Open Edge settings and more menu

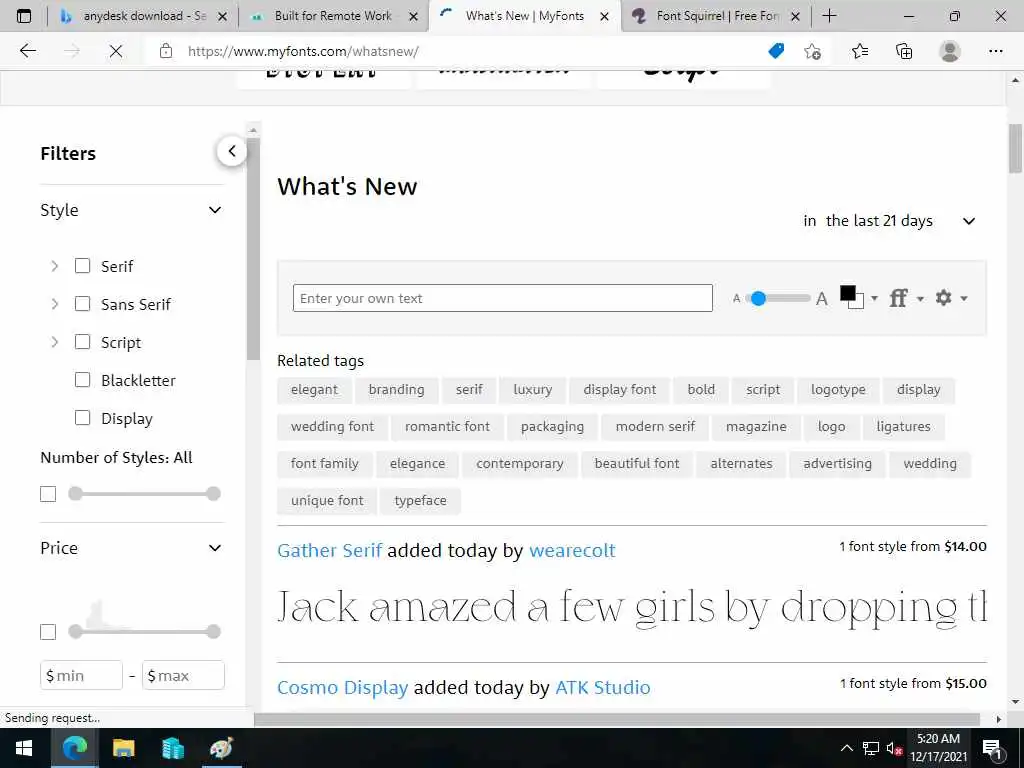point(995,51)
